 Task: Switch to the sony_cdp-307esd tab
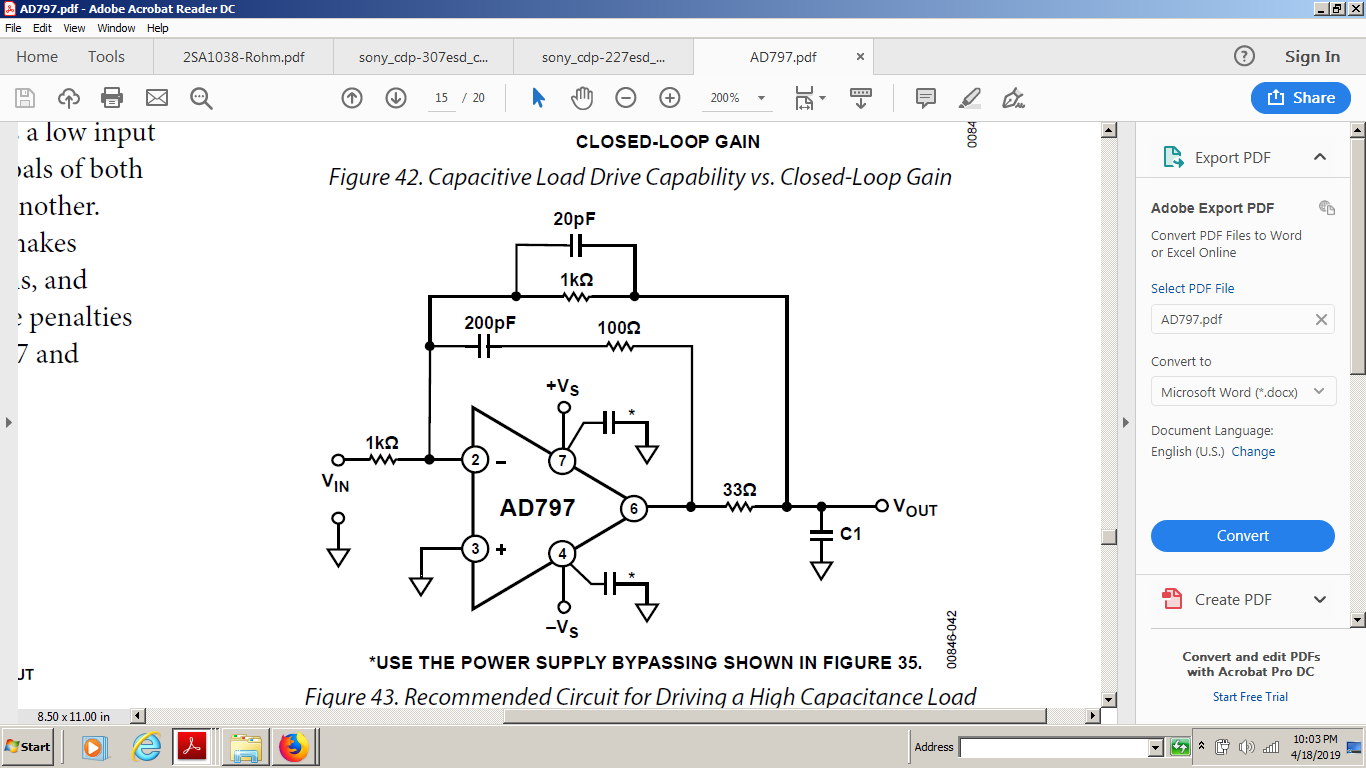[423, 57]
